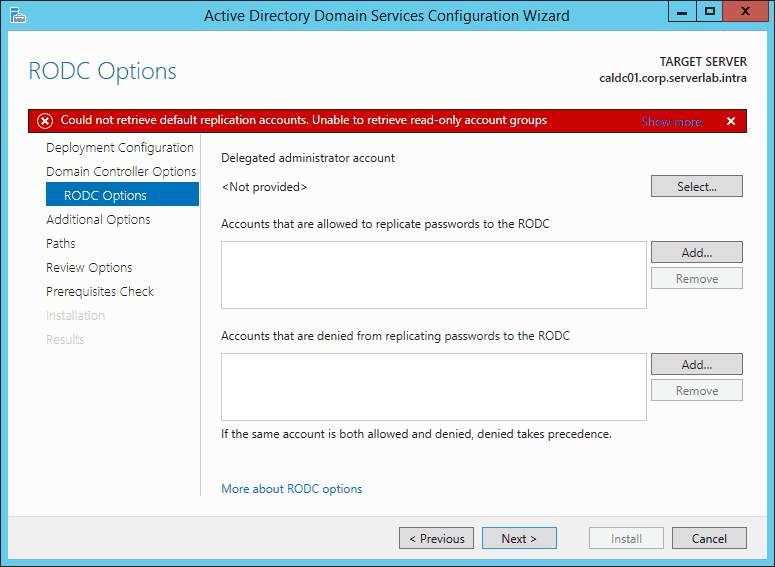775x567 pixels.
Task: Click the error message text in banner
Action: [x=303, y=120]
